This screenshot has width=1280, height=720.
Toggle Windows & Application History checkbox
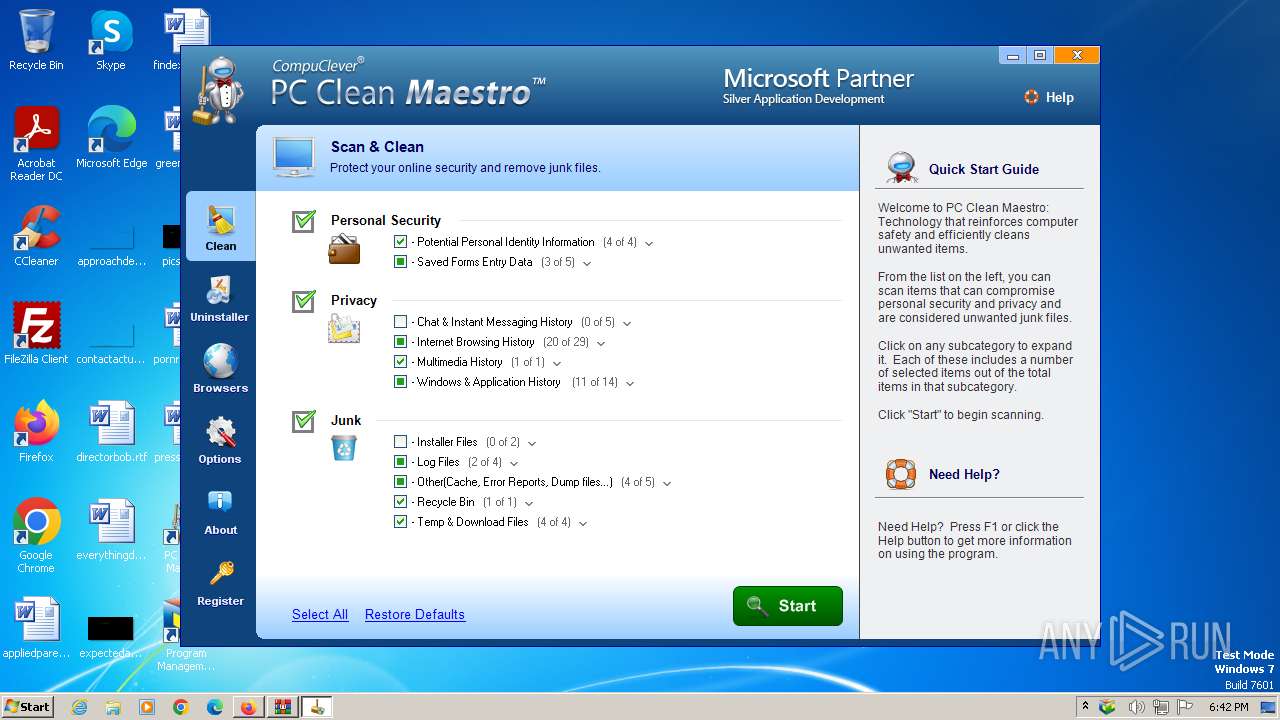pyautogui.click(x=401, y=382)
